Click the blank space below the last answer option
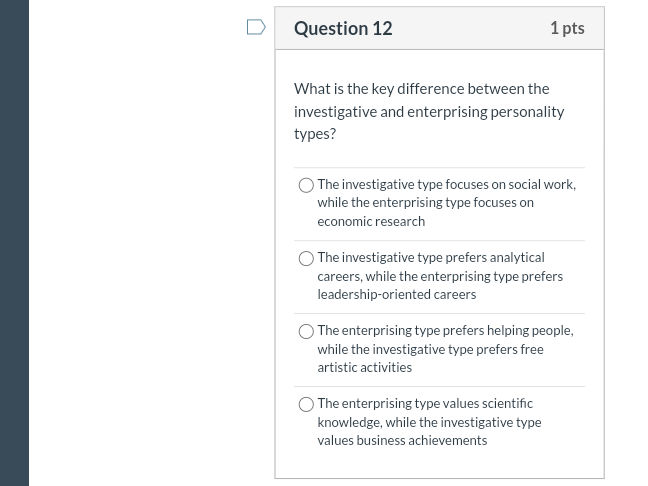The image size is (648, 486). click(x=439, y=462)
